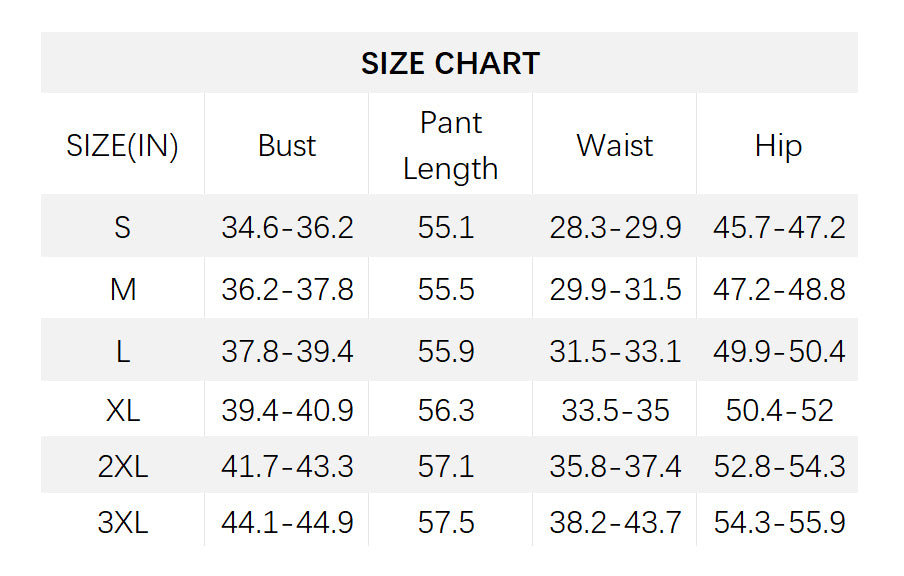Click the SIZE CHART title header
The width and height of the screenshot is (904, 576).
point(450,63)
